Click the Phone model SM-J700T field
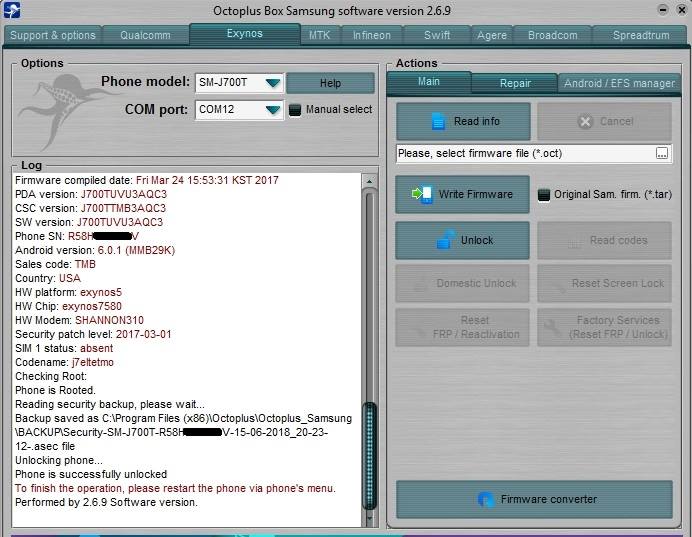The image size is (692, 537). (240, 83)
